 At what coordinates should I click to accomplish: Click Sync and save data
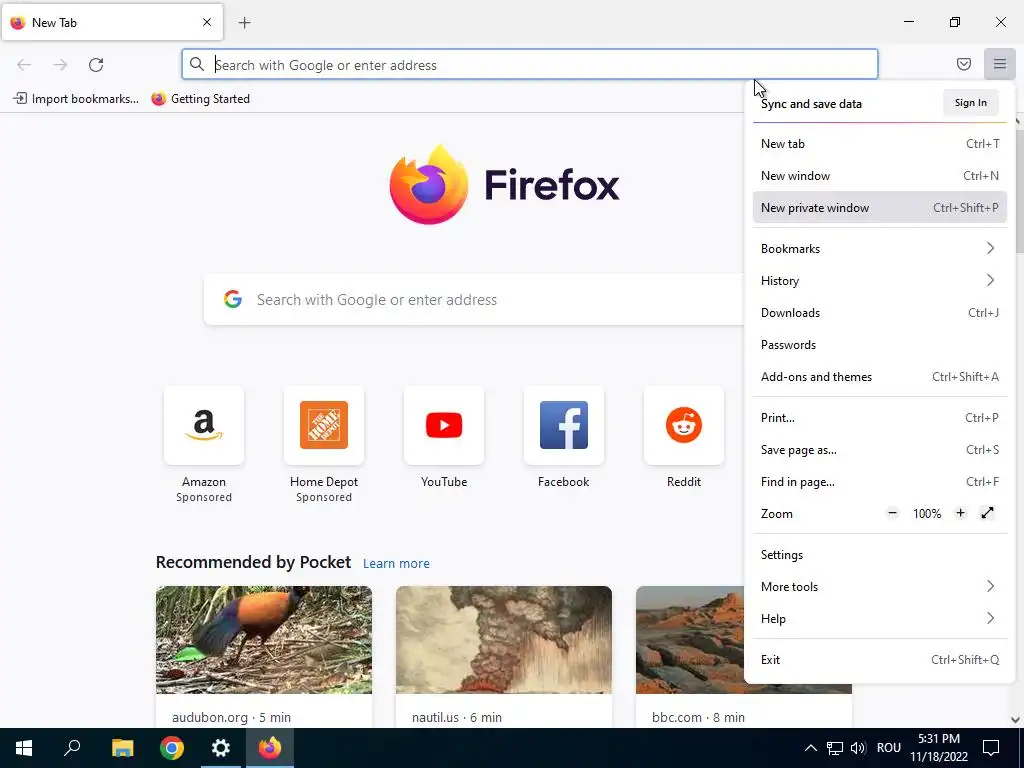point(811,104)
